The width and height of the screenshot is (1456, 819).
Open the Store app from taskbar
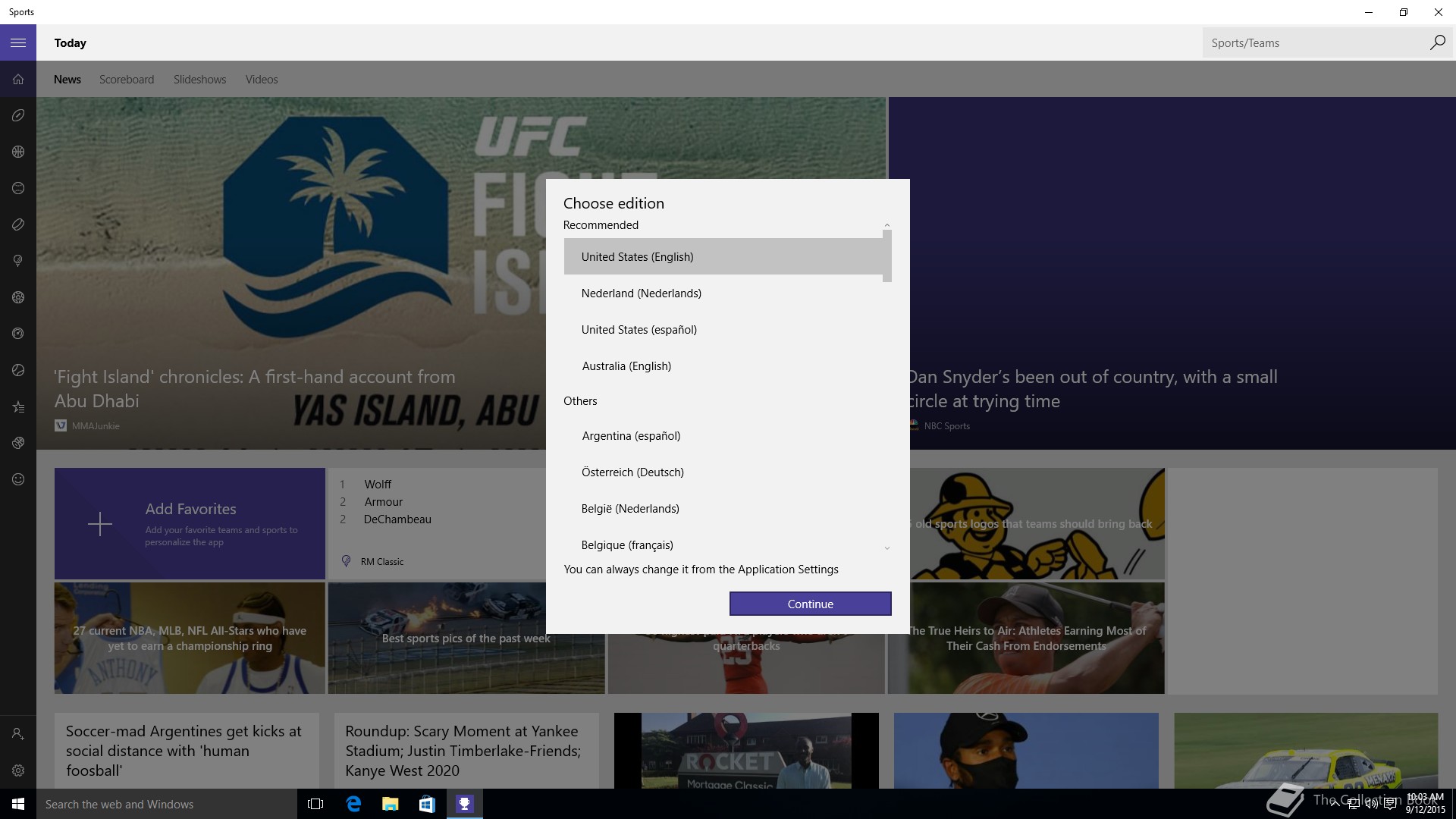[427, 804]
